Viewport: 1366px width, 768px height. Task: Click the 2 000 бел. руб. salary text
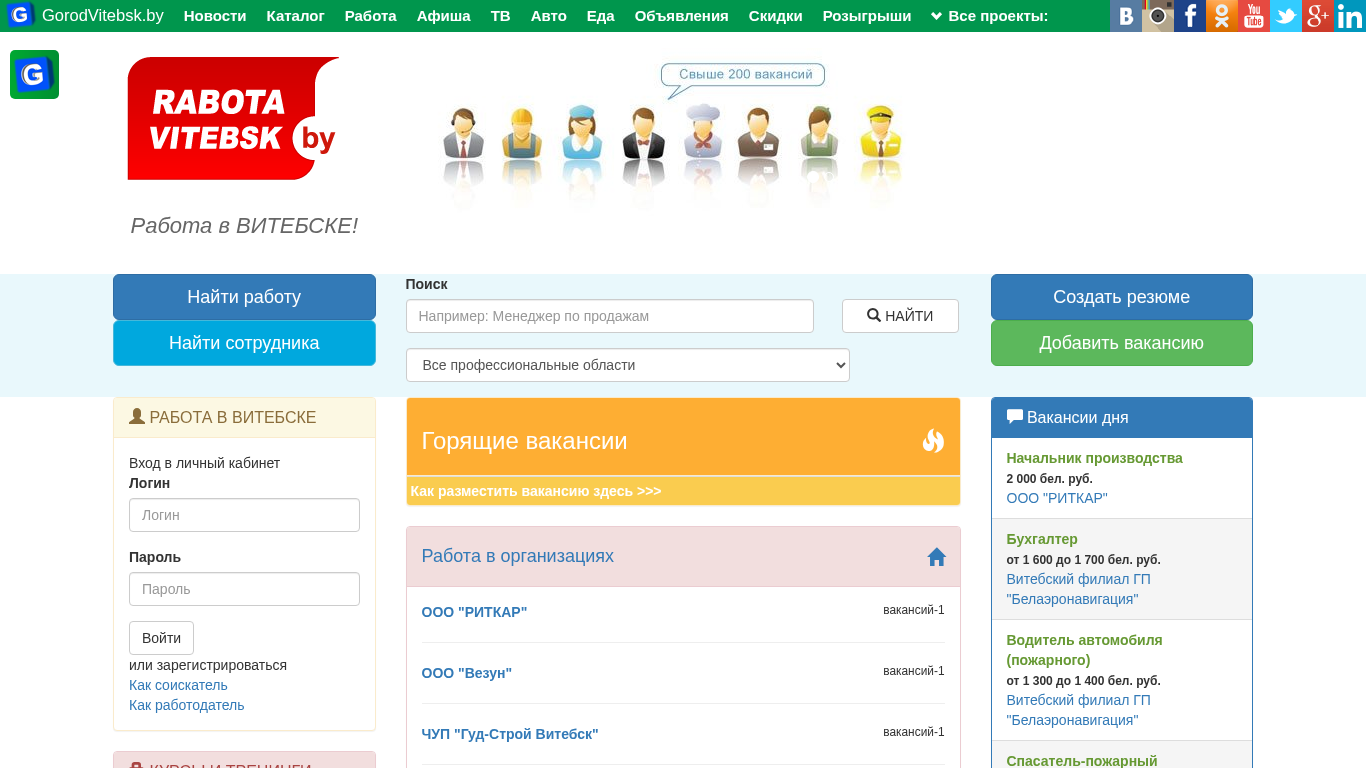click(x=1050, y=479)
